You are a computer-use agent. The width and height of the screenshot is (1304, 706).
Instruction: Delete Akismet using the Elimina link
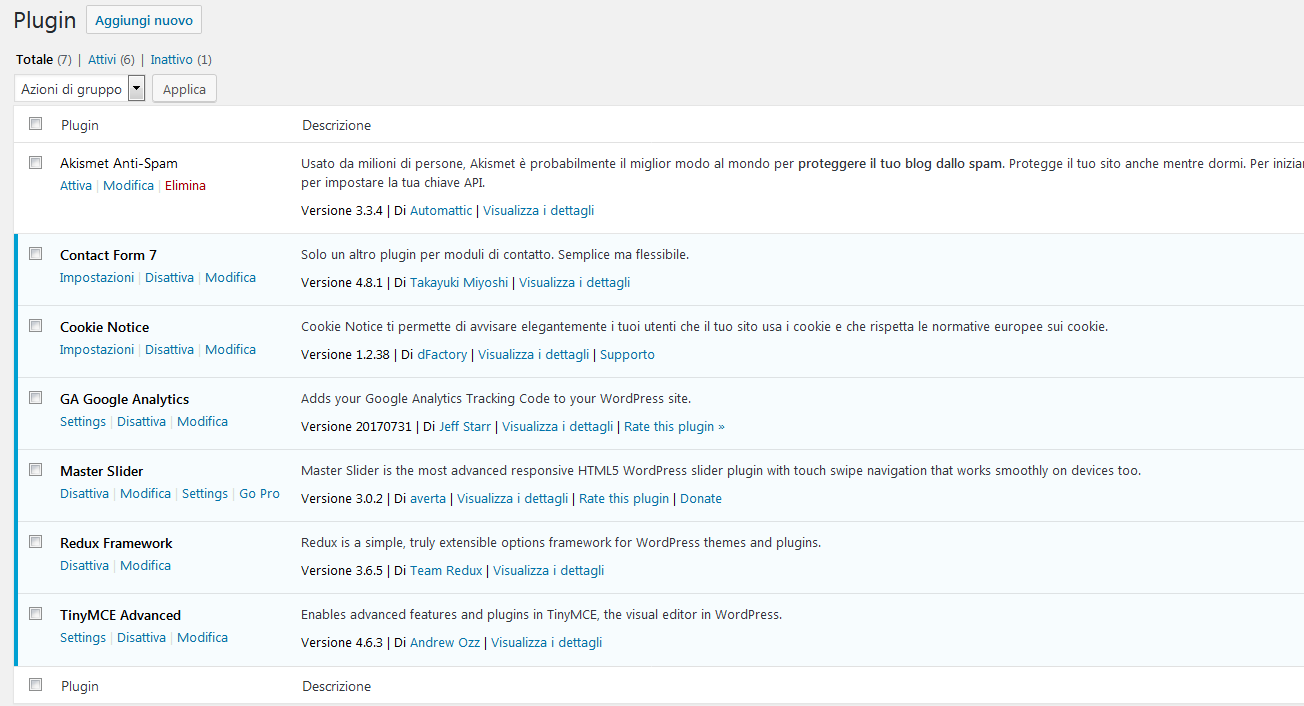pos(185,186)
